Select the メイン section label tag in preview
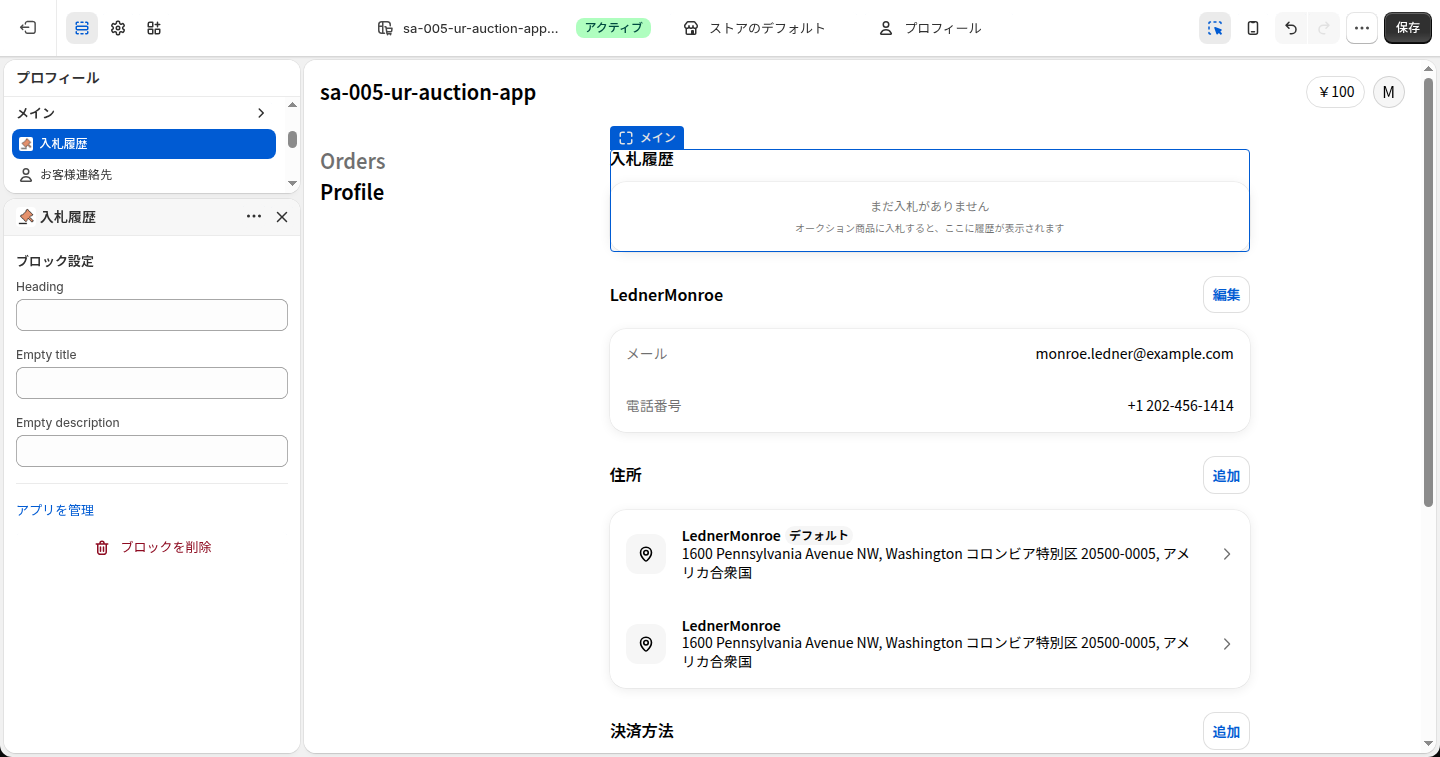Screen dimensions: 1440x757 coord(647,138)
